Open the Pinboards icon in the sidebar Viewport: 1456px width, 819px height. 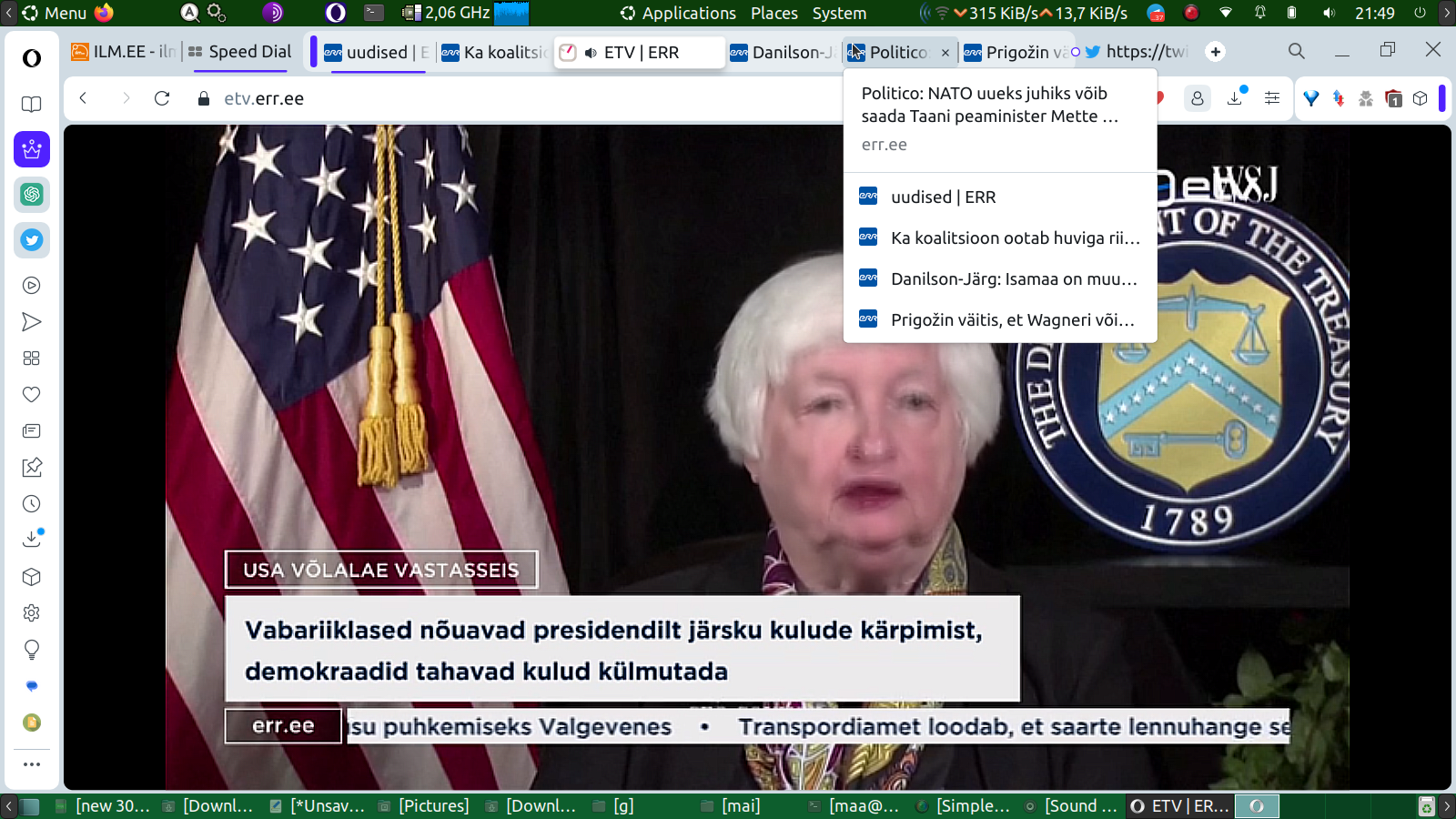tap(32, 468)
